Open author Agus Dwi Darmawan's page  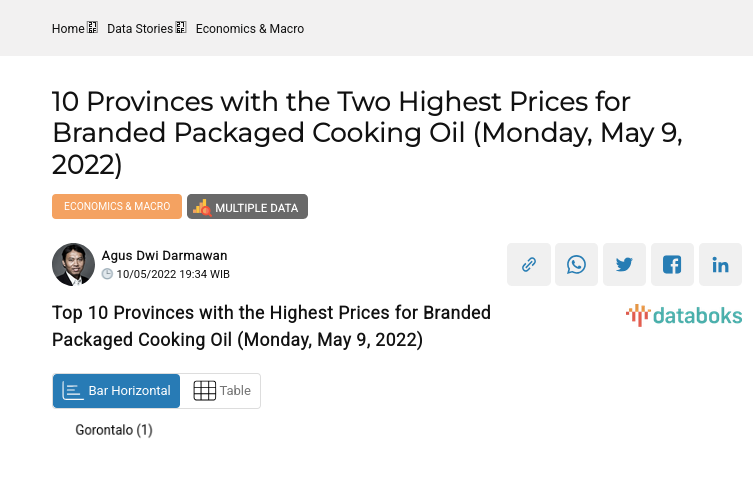coord(164,256)
